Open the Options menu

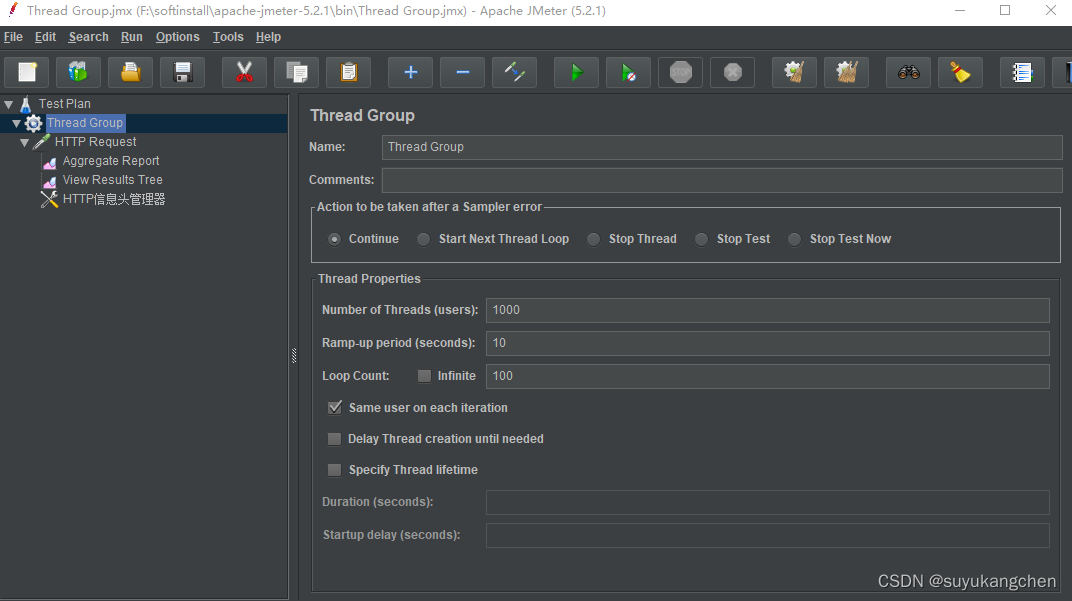[x=178, y=37]
